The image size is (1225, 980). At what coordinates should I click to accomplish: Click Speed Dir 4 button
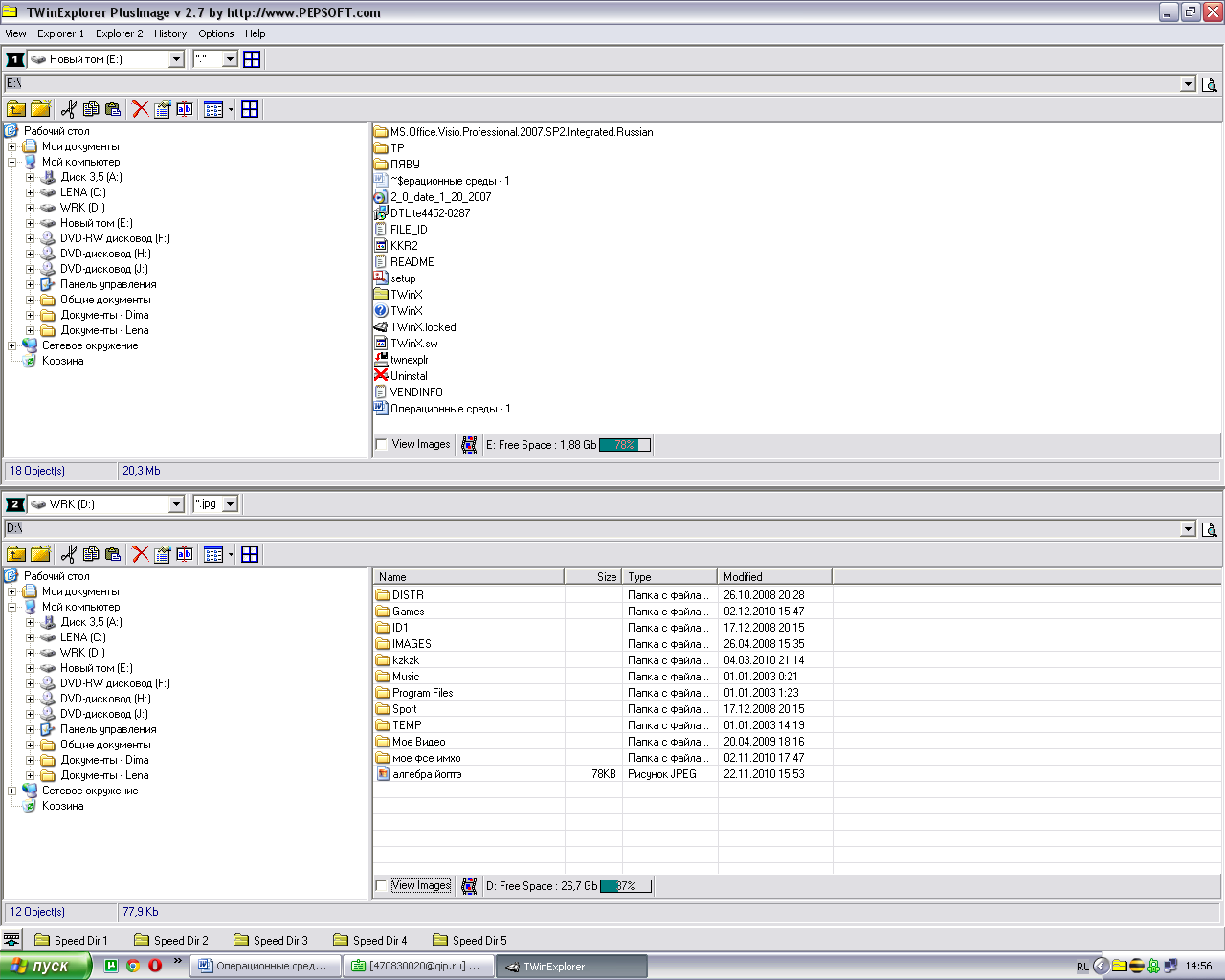click(370, 941)
